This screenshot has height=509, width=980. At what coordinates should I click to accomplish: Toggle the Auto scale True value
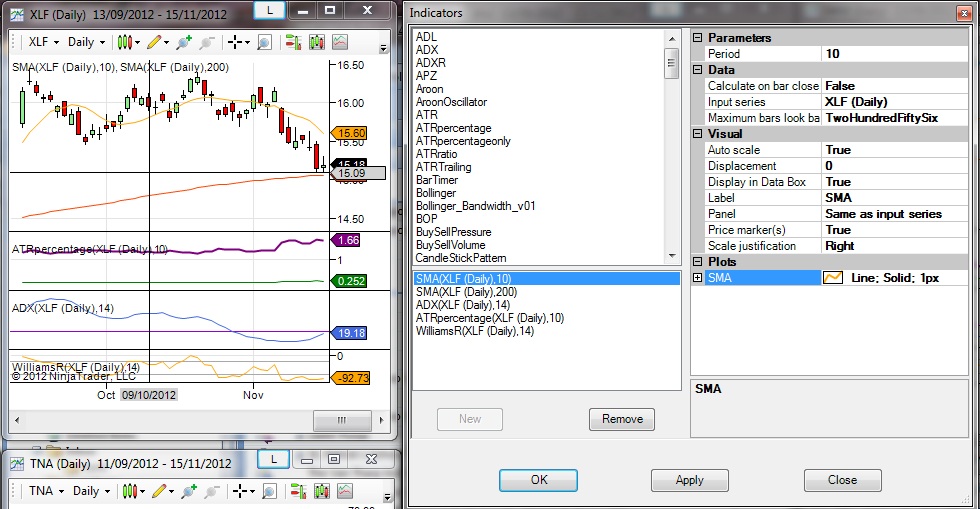pyautogui.click(x=894, y=149)
